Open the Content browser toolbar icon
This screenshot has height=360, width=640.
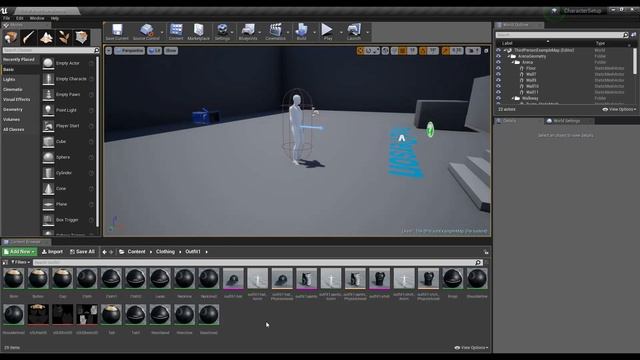pyautogui.click(x=176, y=31)
